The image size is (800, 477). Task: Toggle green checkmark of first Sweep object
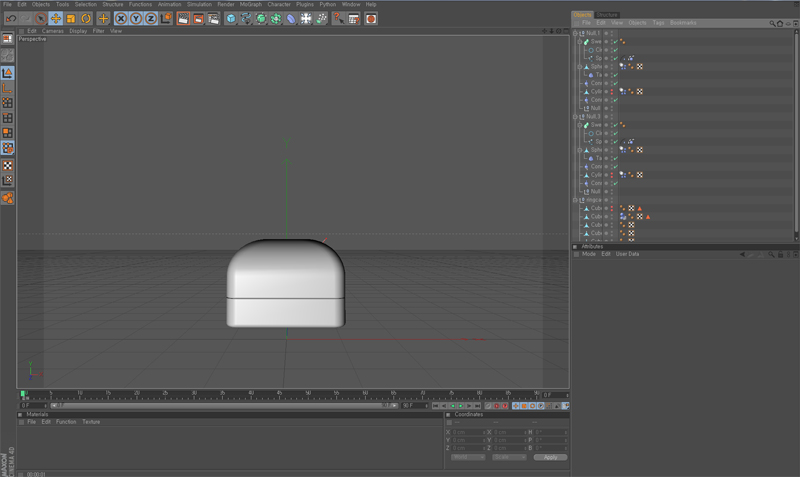(x=616, y=42)
